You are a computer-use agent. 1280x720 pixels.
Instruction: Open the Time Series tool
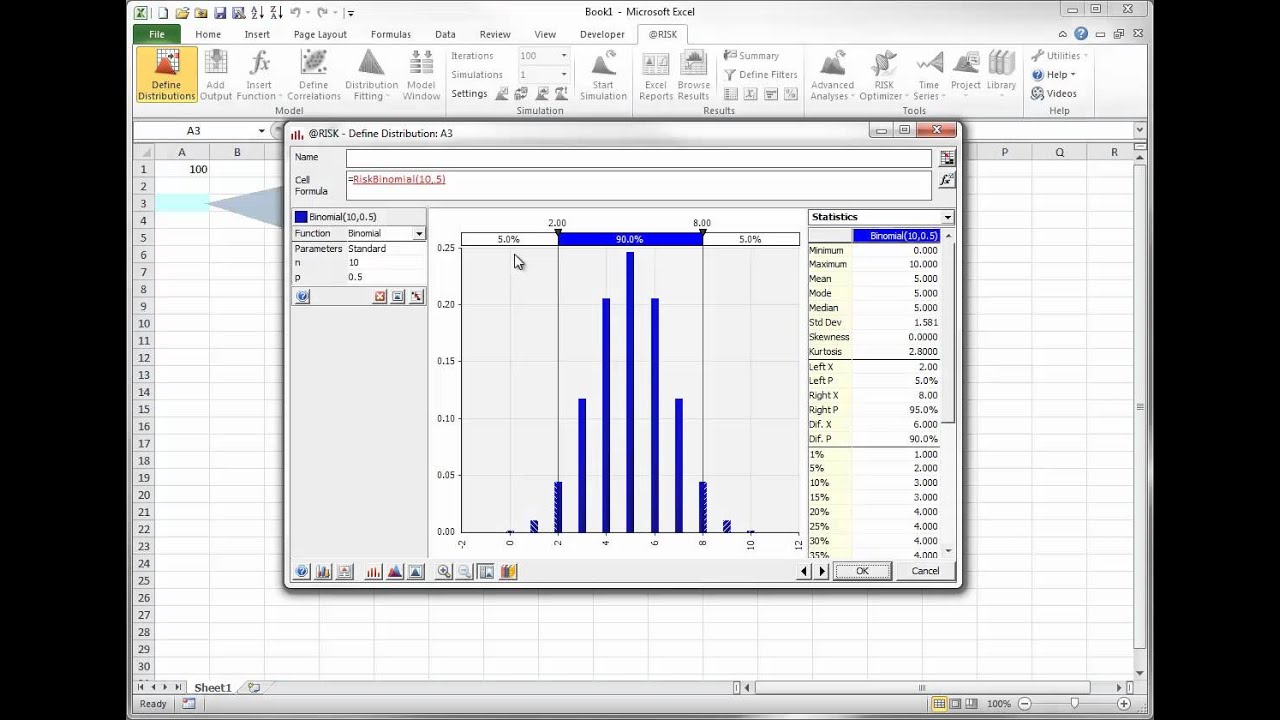tap(929, 76)
